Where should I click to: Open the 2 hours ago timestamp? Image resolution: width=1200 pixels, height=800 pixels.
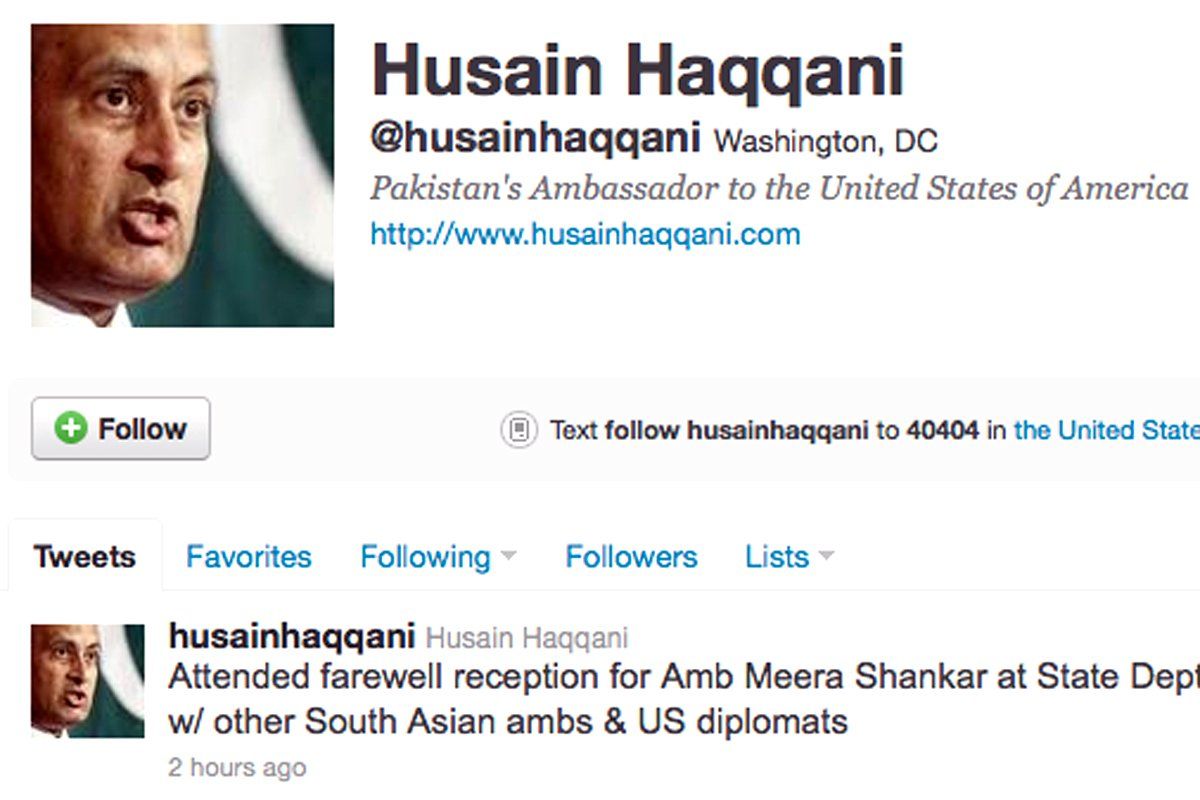click(237, 768)
